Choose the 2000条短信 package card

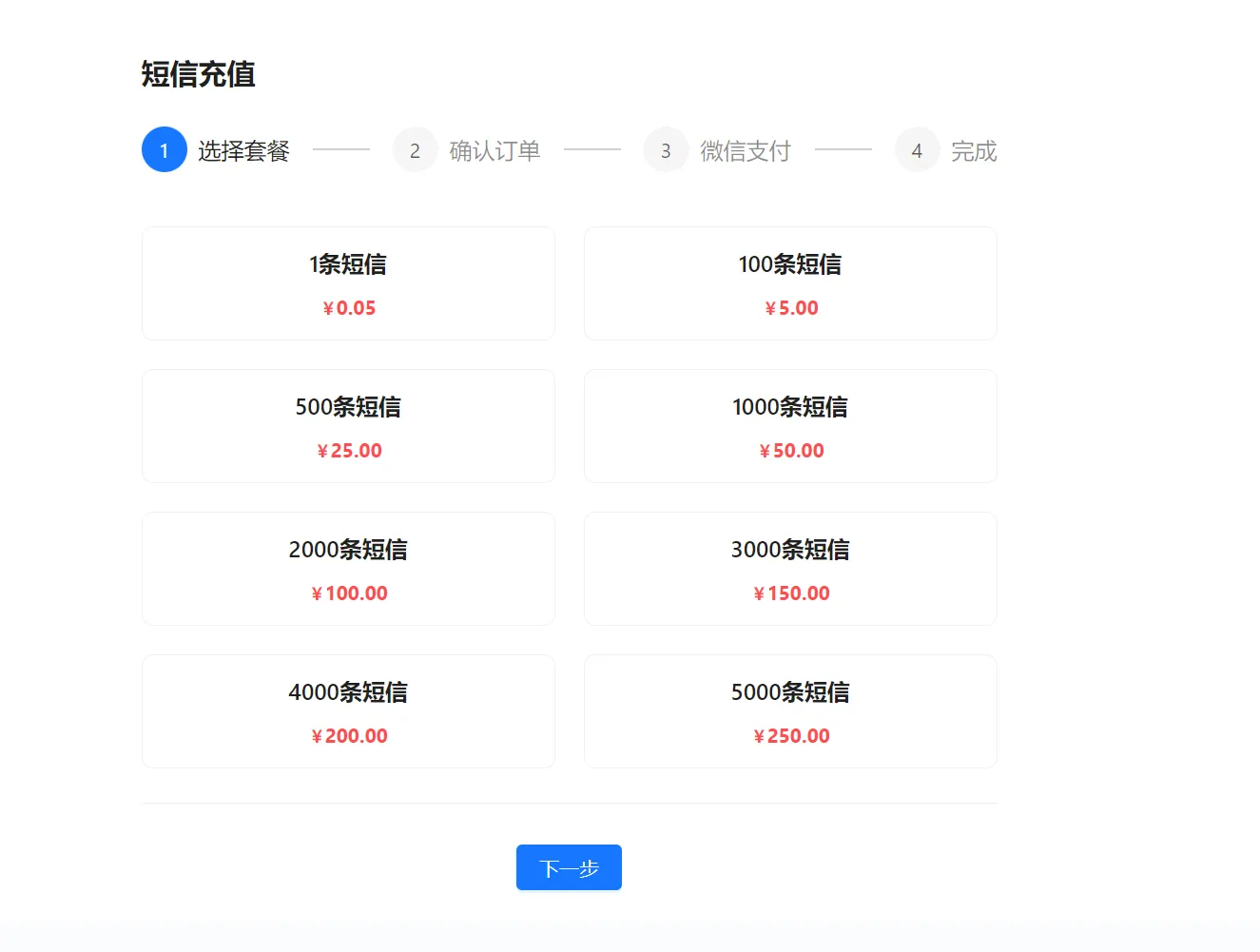pyautogui.click(x=348, y=569)
